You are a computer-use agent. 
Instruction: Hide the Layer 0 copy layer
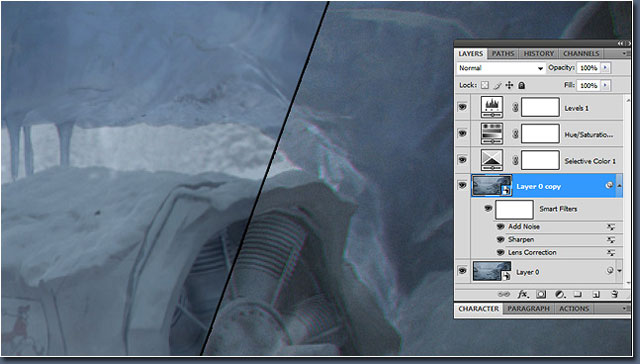[462, 186]
